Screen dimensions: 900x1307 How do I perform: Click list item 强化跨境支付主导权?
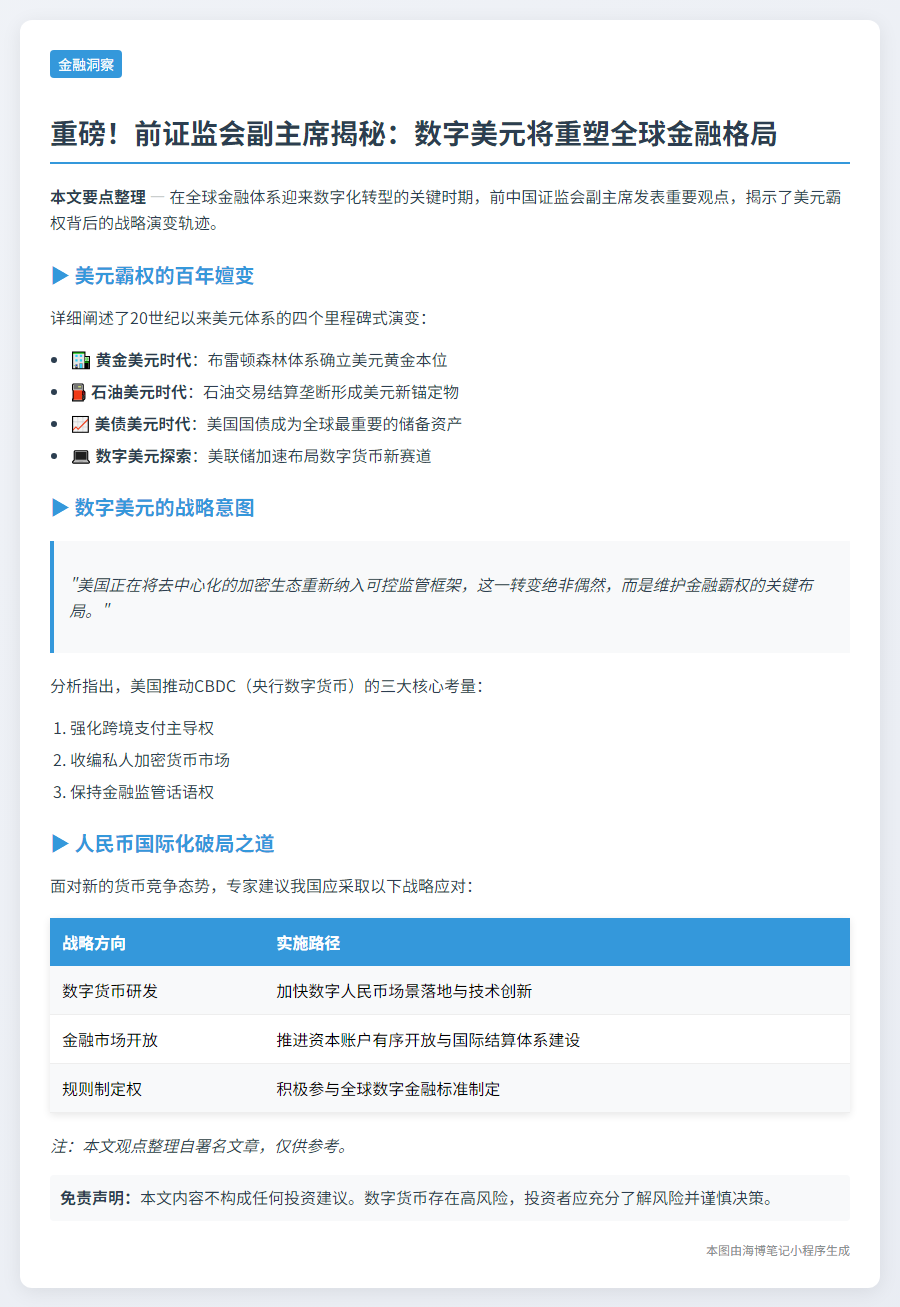pos(142,728)
